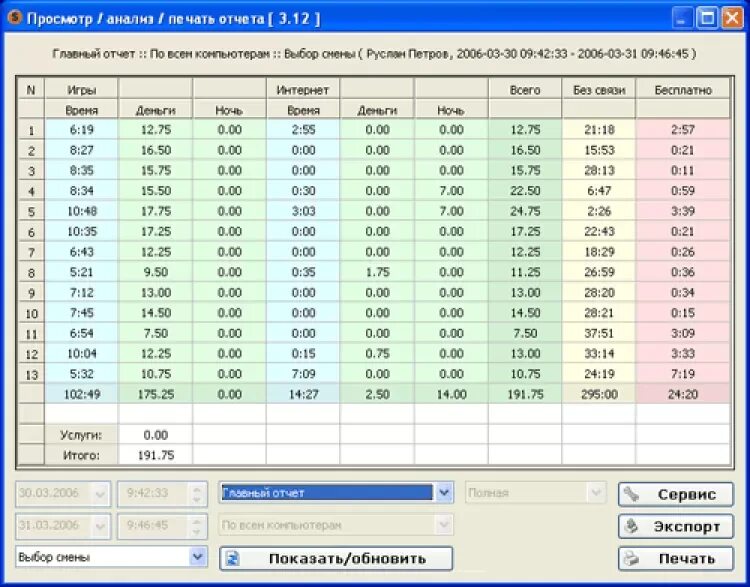
Task: Open the 31.03.2006 end date picker
Action: point(100,526)
